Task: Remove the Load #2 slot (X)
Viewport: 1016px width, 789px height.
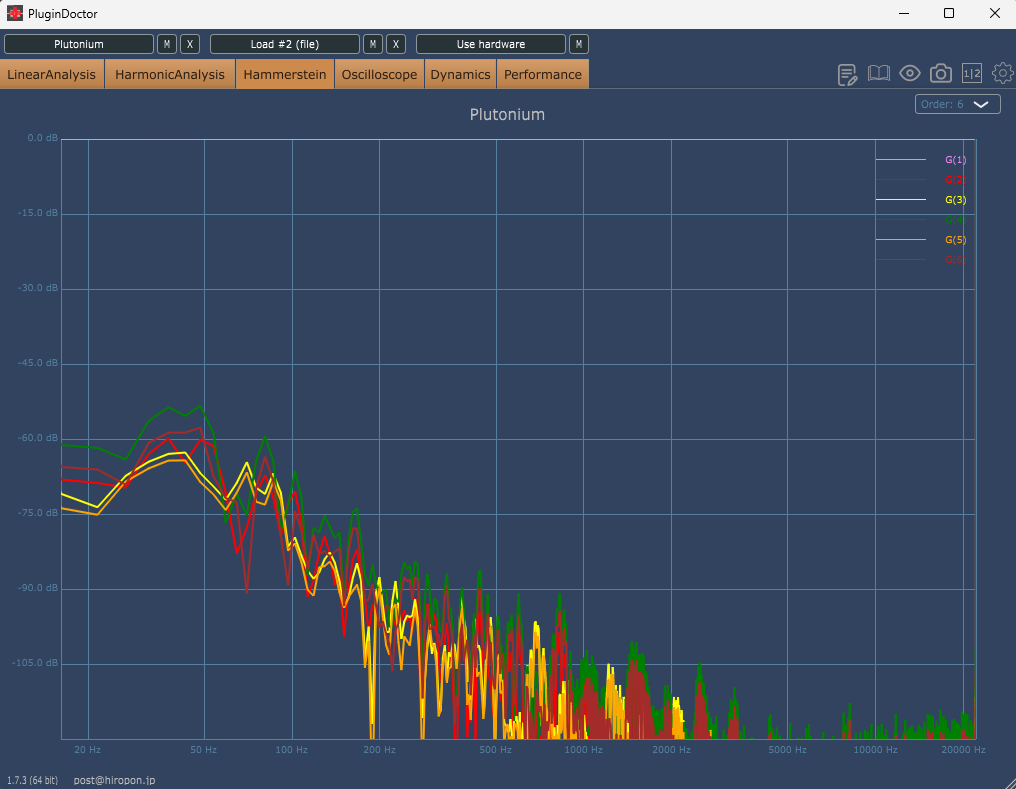Action: pyautogui.click(x=396, y=44)
